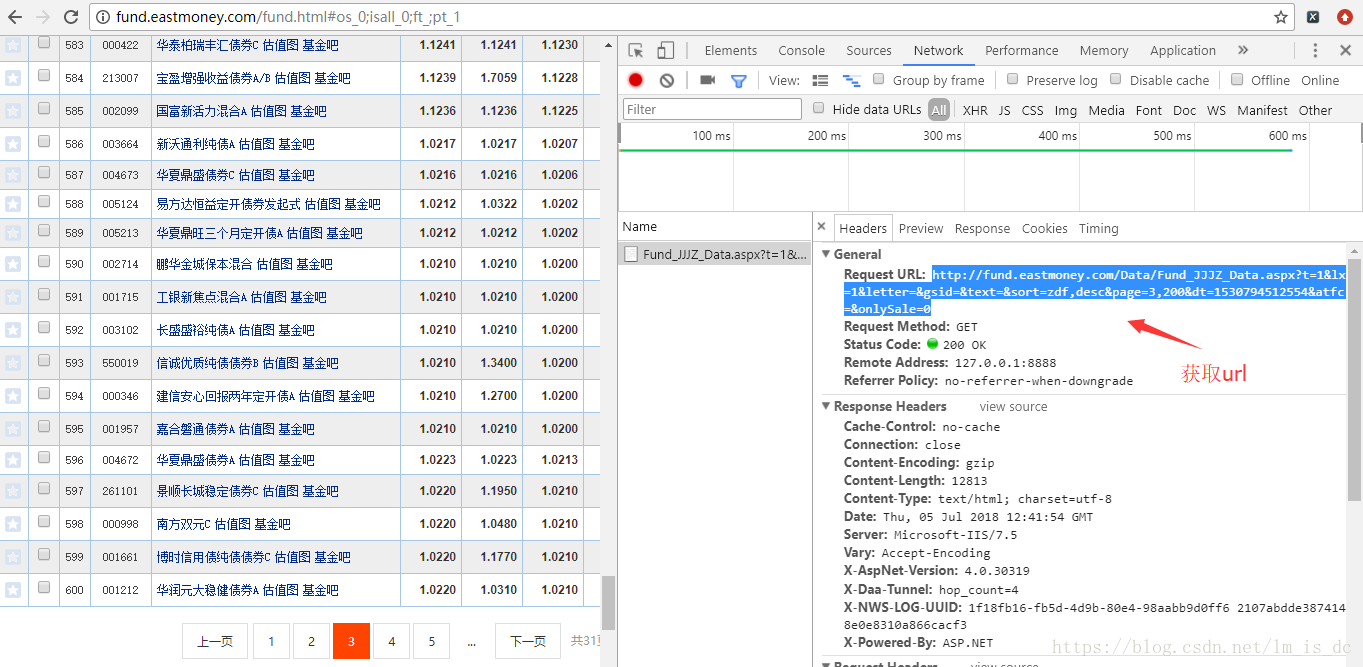Favorite star for row 594 fund 000346
The height and width of the screenshot is (667, 1363).
[x=13, y=396]
